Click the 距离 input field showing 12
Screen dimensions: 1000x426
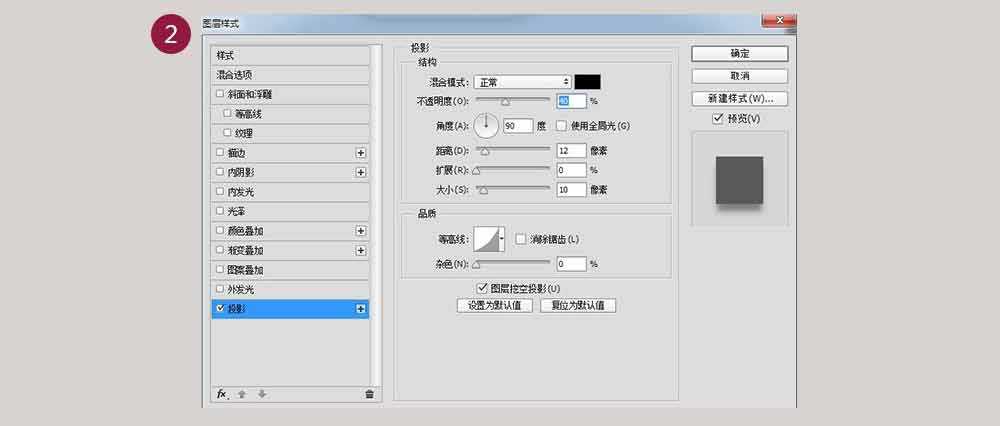point(571,151)
